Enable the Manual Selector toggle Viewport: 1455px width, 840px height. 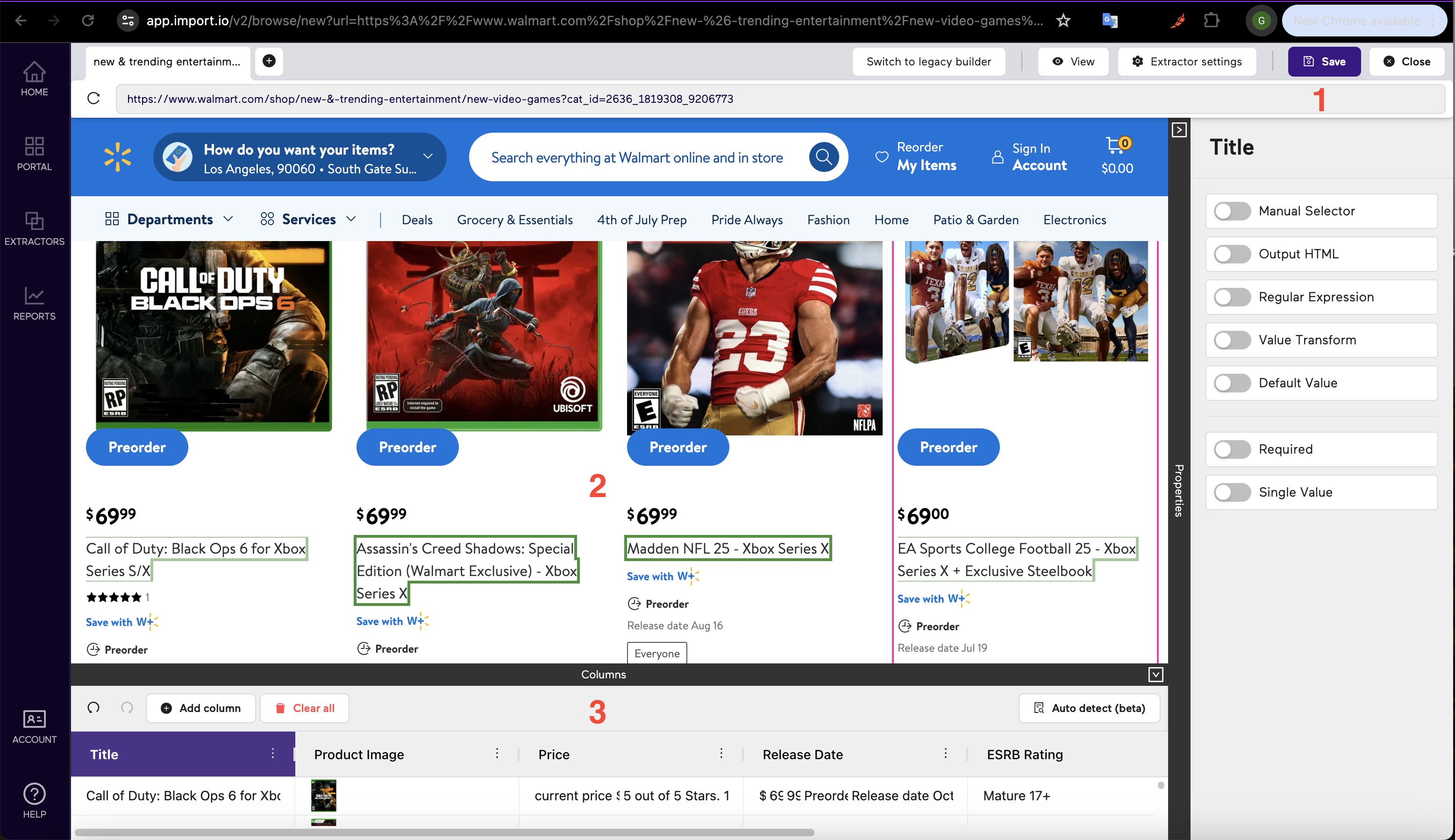pos(1232,211)
